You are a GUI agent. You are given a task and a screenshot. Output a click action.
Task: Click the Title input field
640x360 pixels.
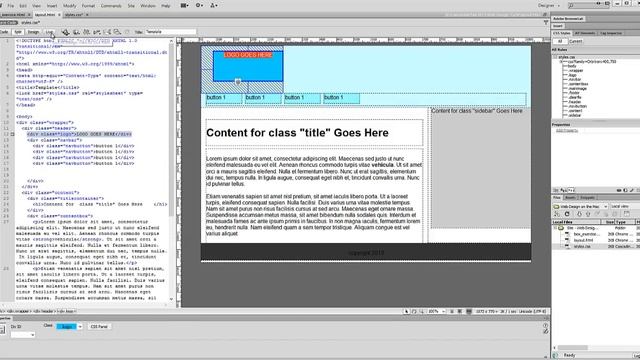[170, 32]
